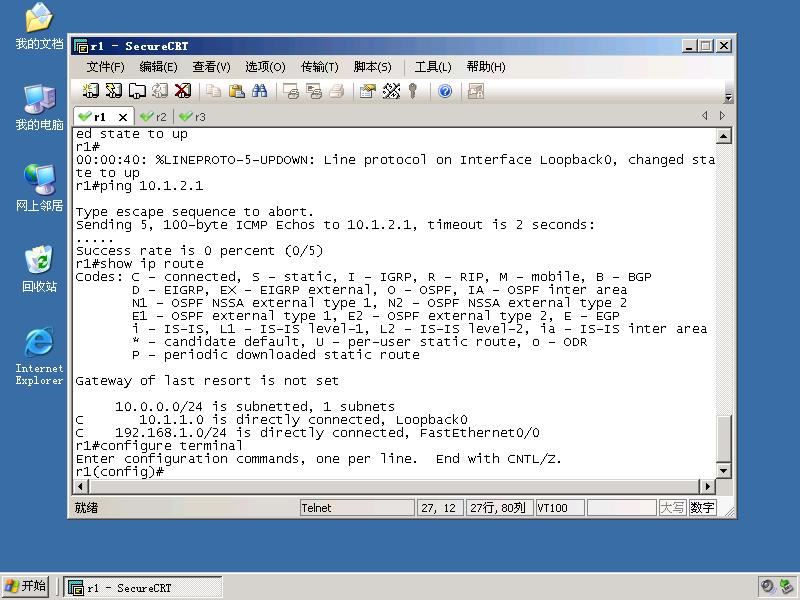Click the SecureCRT title bar icon
This screenshot has height=600, width=800.
[x=81, y=46]
